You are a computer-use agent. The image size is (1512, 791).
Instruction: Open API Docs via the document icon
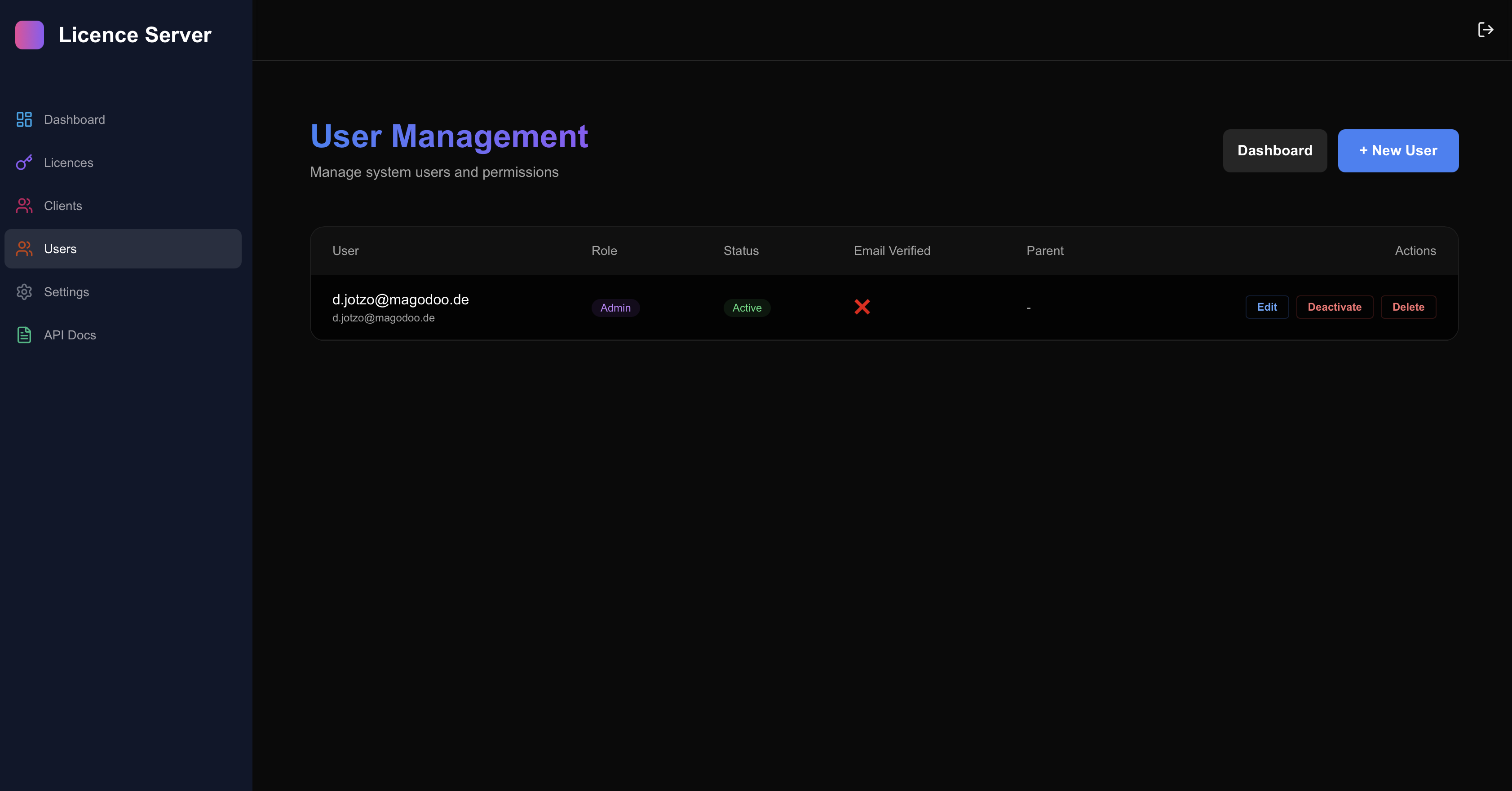coord(23,334)
